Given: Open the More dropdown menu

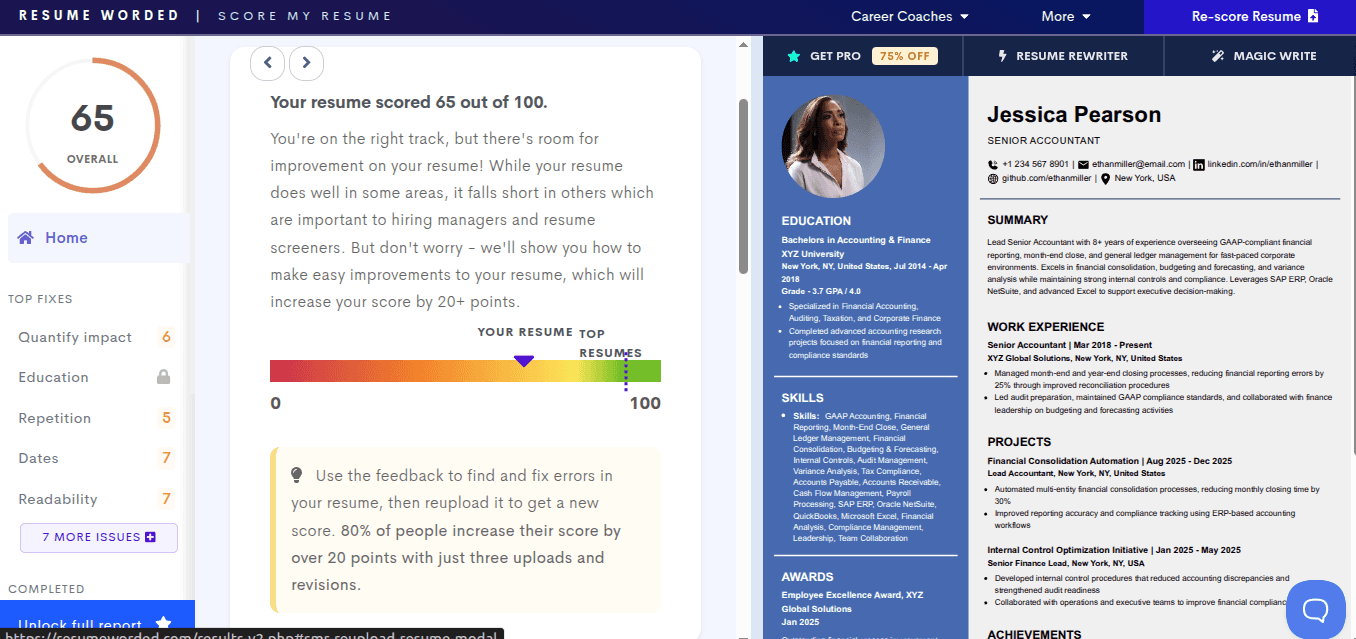Looking at the screenshot, I should pos(1066,16).
